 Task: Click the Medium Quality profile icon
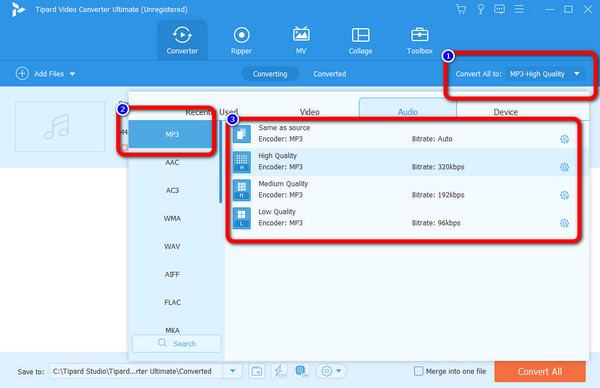pos(241,190)
